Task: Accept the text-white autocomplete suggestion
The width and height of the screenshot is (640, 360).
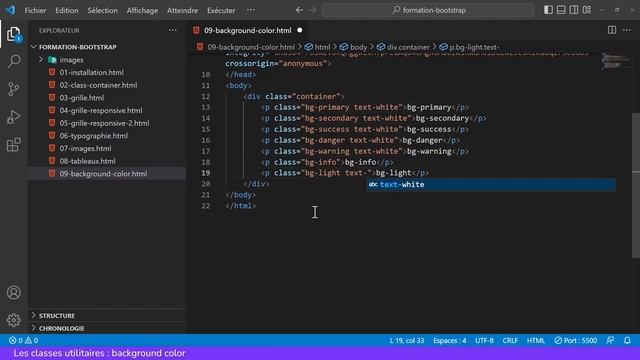Action: pyautogui.click(x=491, y=184)
